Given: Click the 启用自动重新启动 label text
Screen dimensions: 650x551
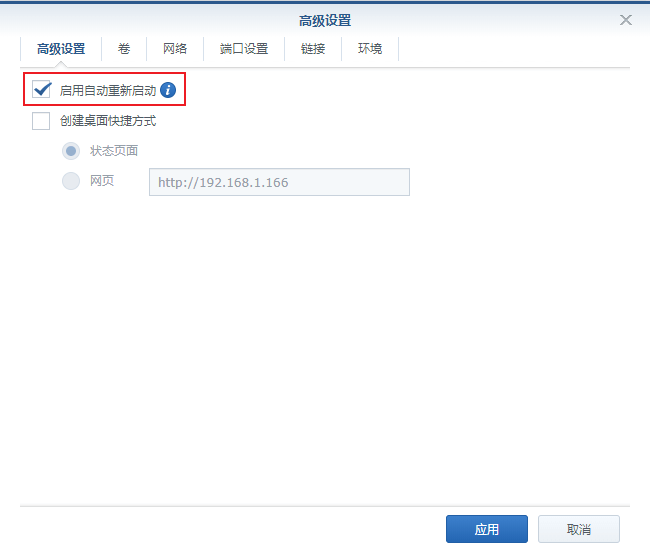Looking at the screenshot, I should pos(108,90).
